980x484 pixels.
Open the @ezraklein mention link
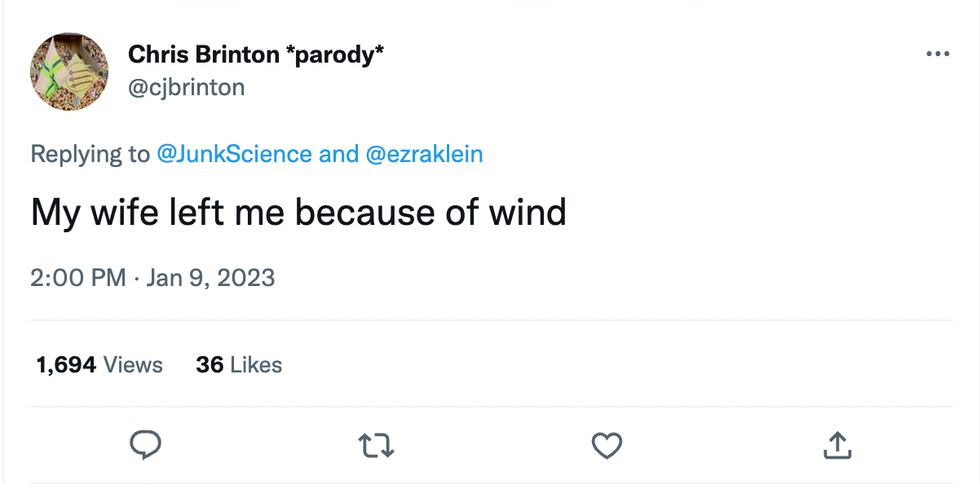[x=426, y=154]
